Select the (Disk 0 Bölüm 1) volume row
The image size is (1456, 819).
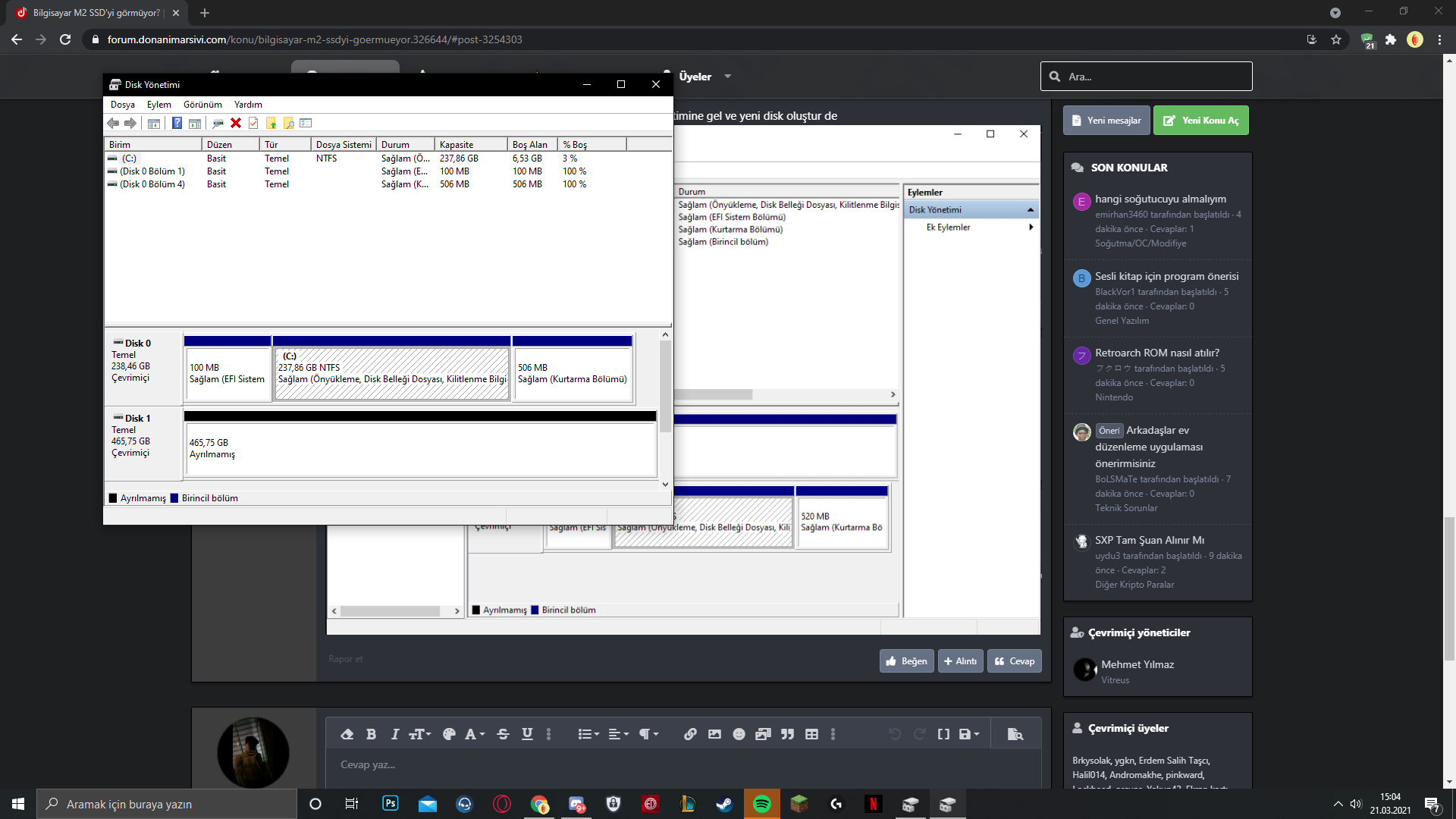click(x=388, y=171)
